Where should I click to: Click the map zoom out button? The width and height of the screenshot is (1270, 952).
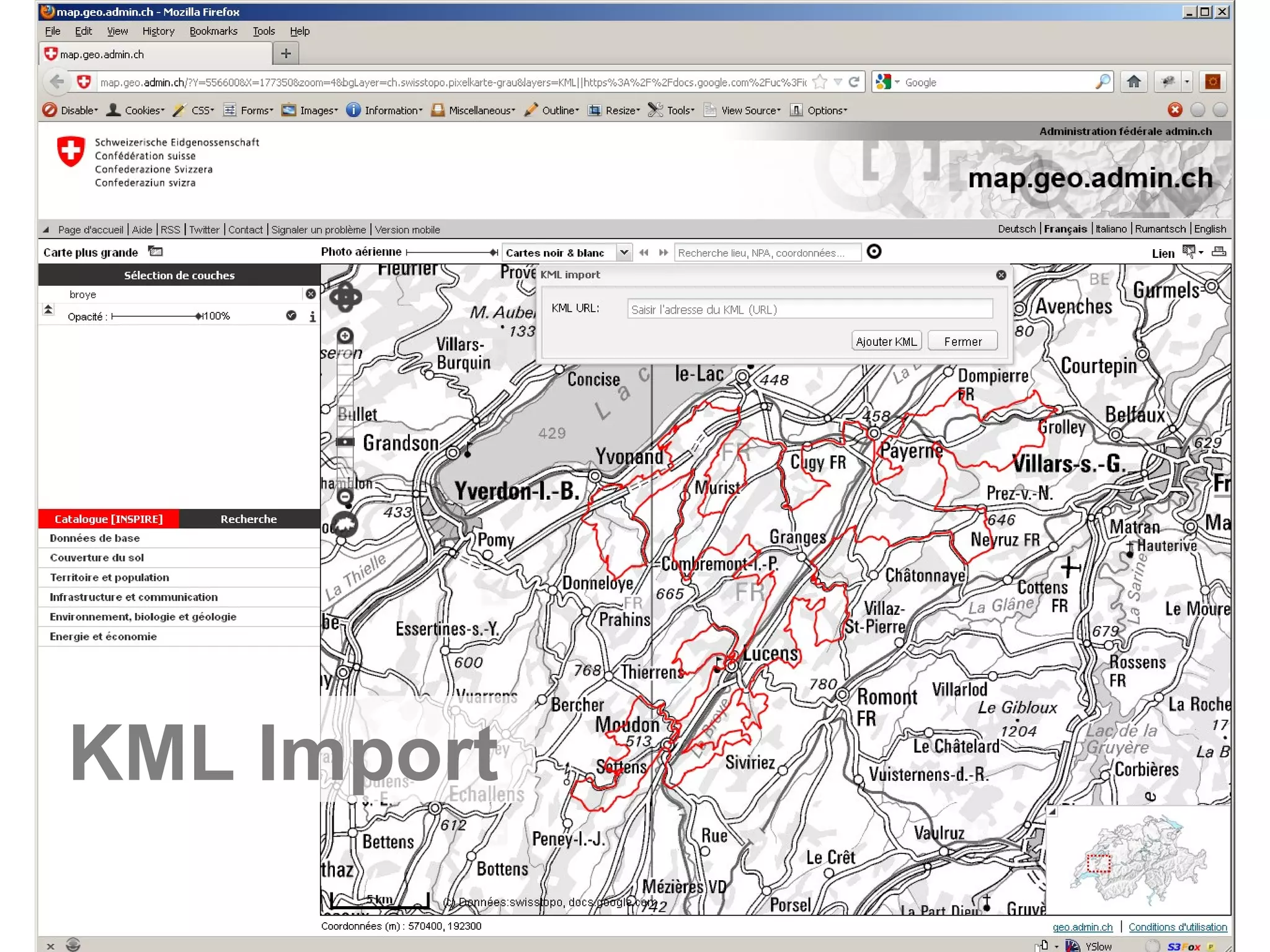point(345,496)
